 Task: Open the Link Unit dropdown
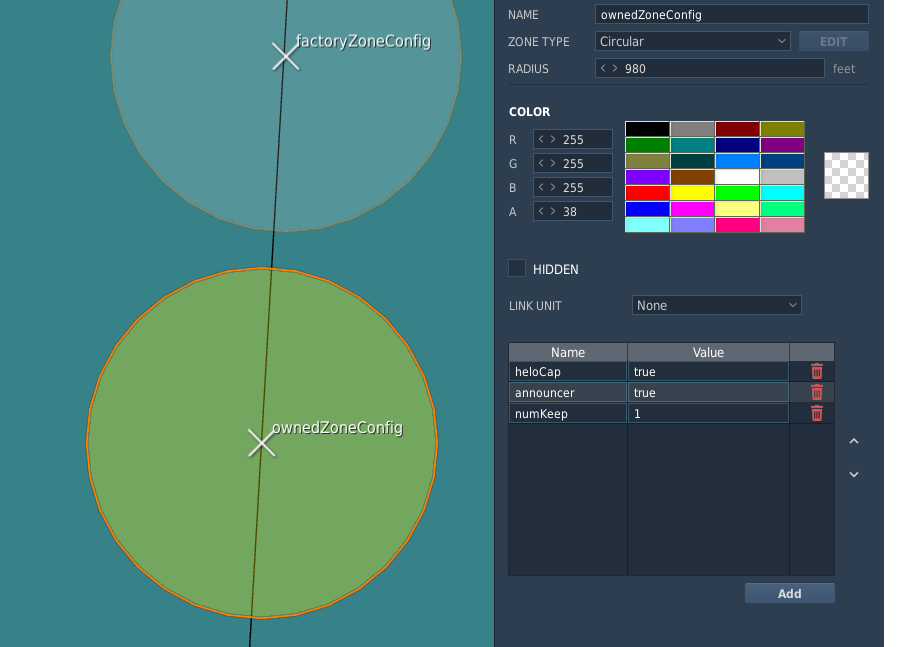tap(716, 305)
